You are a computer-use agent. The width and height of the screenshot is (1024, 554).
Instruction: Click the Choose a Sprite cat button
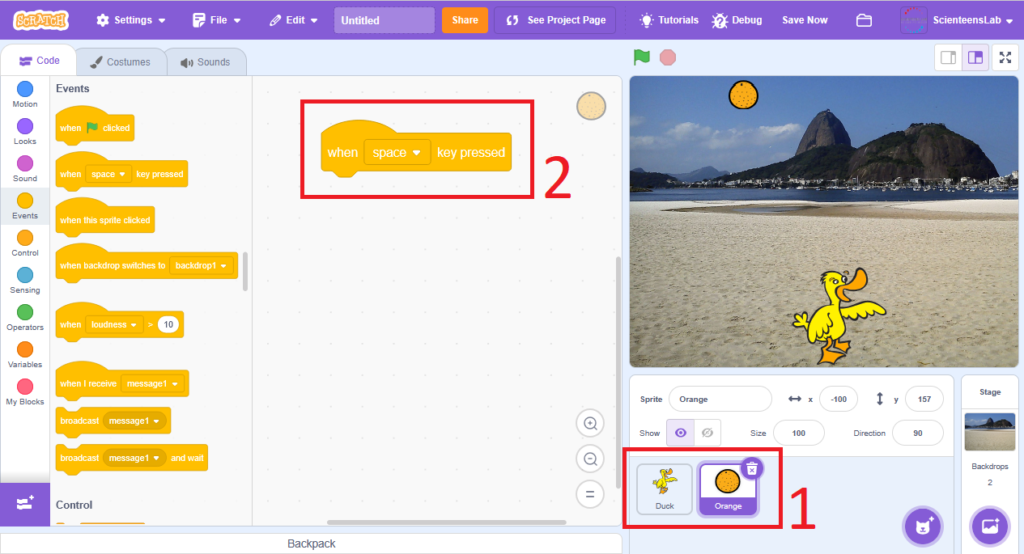922,526
